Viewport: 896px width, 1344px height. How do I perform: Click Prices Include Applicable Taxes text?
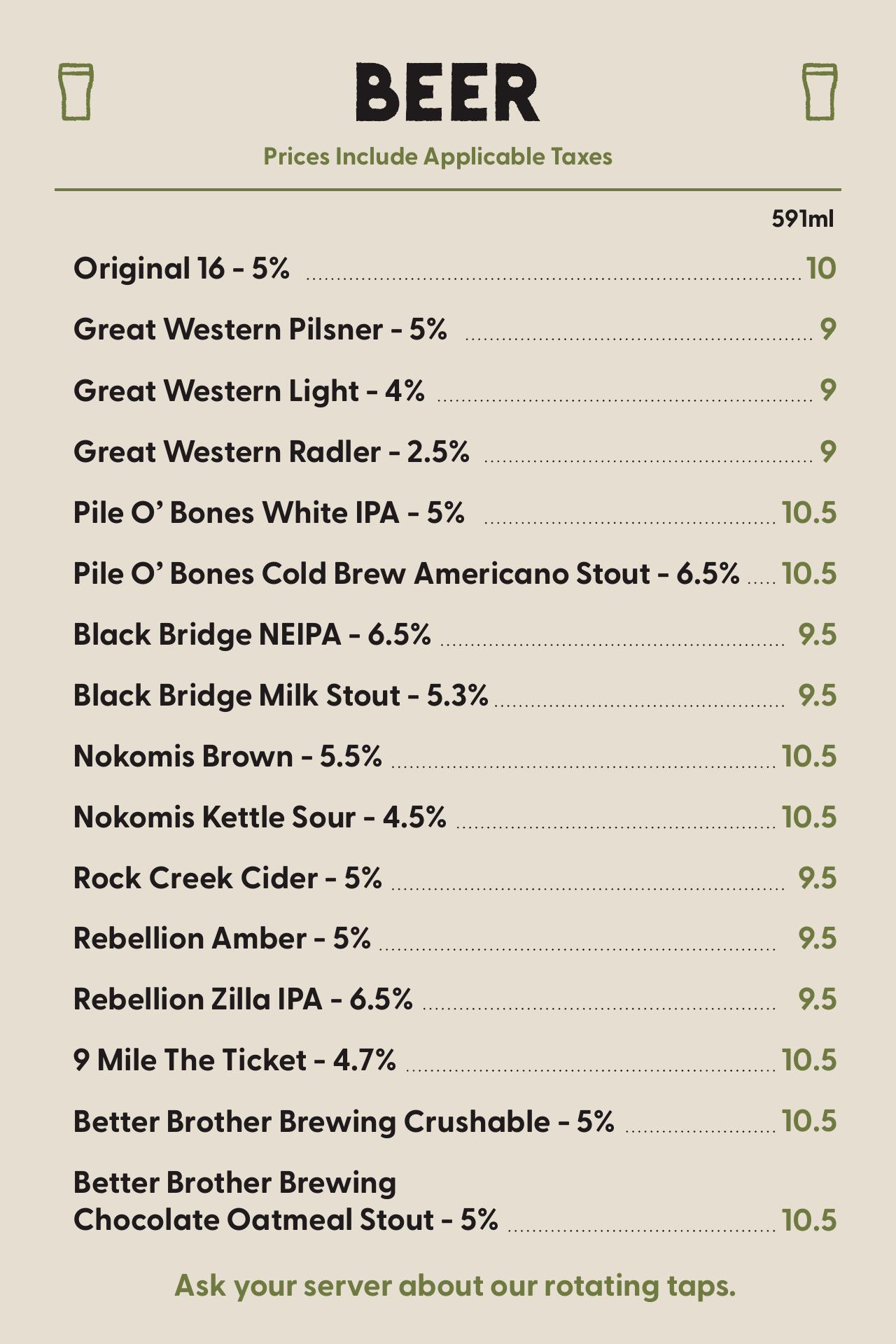[x=437, y=156]
